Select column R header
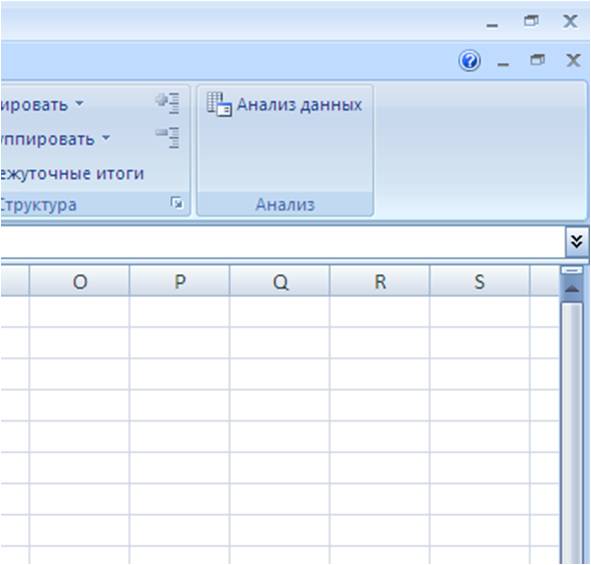This screenshot has height=565, width=591. point(380,281)
